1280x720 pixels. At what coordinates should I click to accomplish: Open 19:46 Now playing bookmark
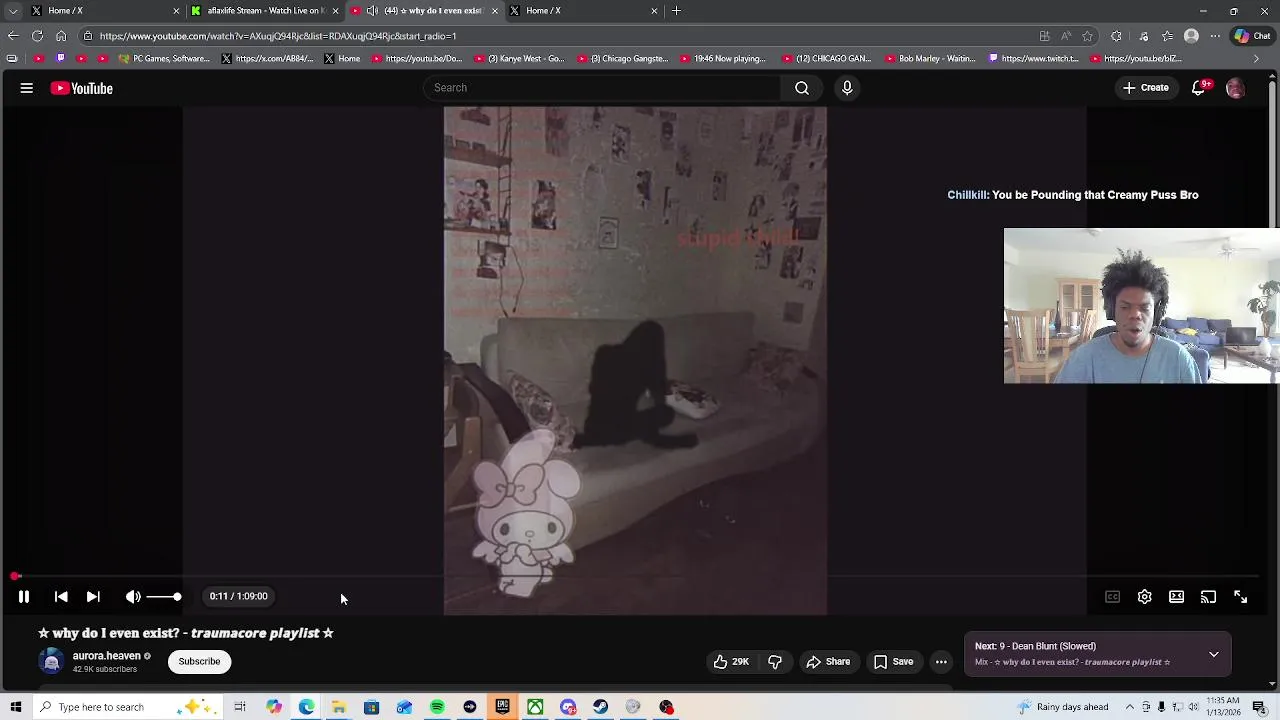724,59
